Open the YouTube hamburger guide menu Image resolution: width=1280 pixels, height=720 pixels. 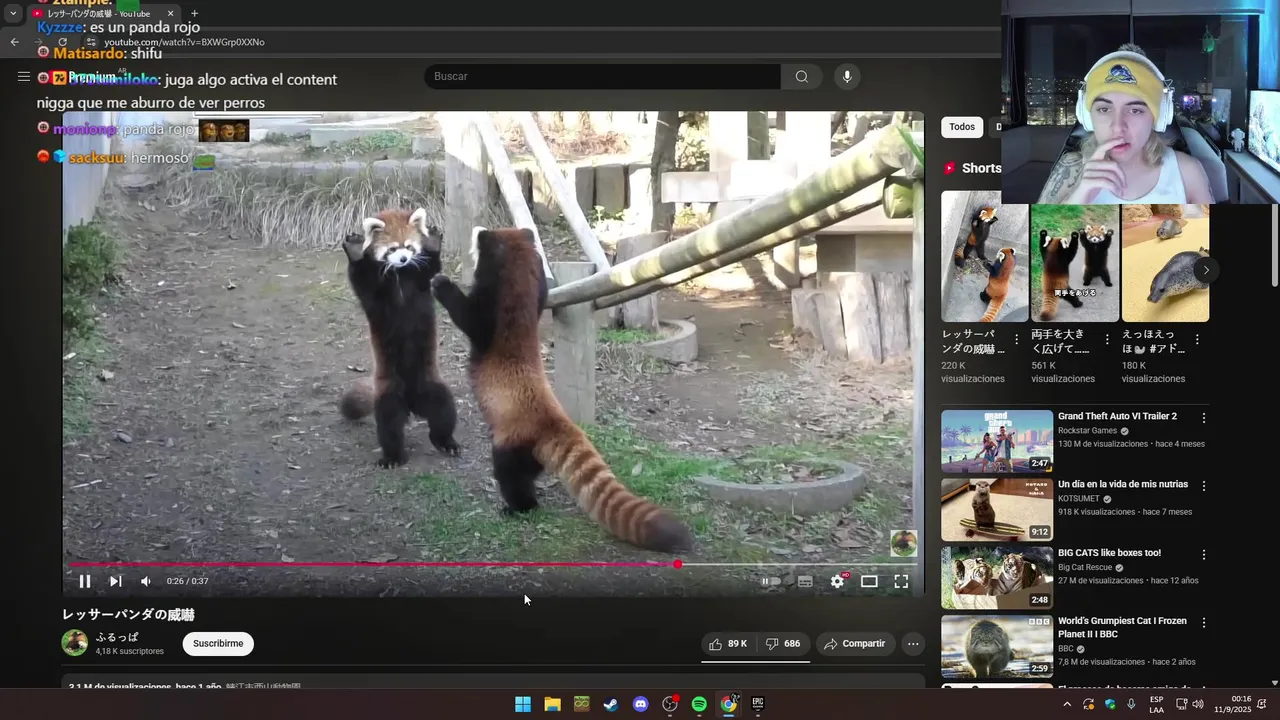pyautogui.click(x=23, y=77)
